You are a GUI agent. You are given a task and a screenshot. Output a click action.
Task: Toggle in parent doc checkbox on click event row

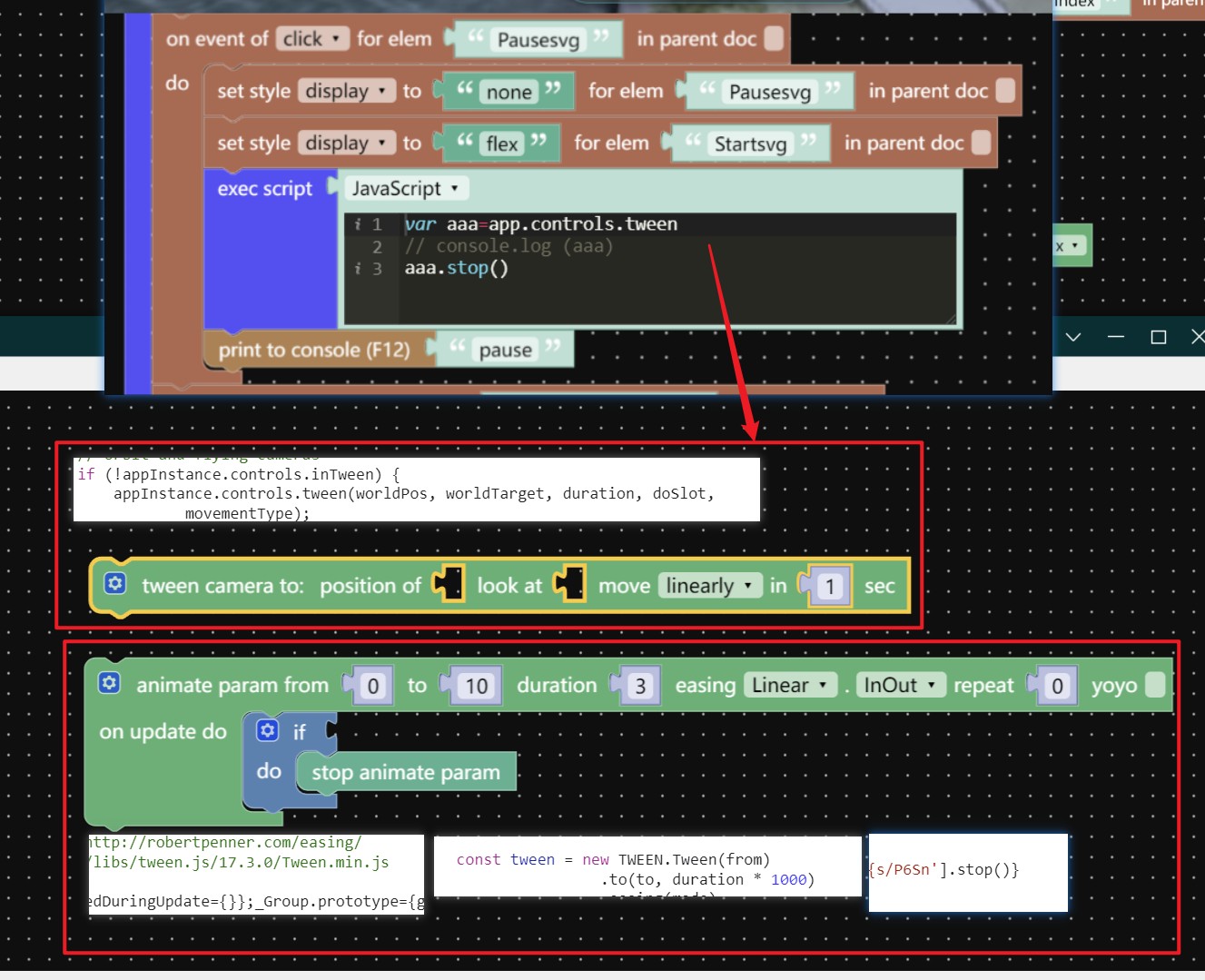point(774,38)
